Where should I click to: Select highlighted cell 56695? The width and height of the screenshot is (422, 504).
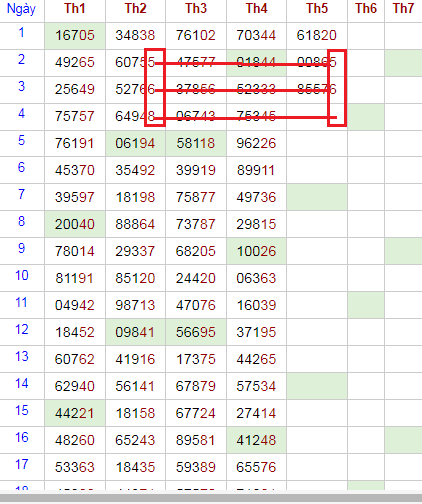[x=196, y=333]
